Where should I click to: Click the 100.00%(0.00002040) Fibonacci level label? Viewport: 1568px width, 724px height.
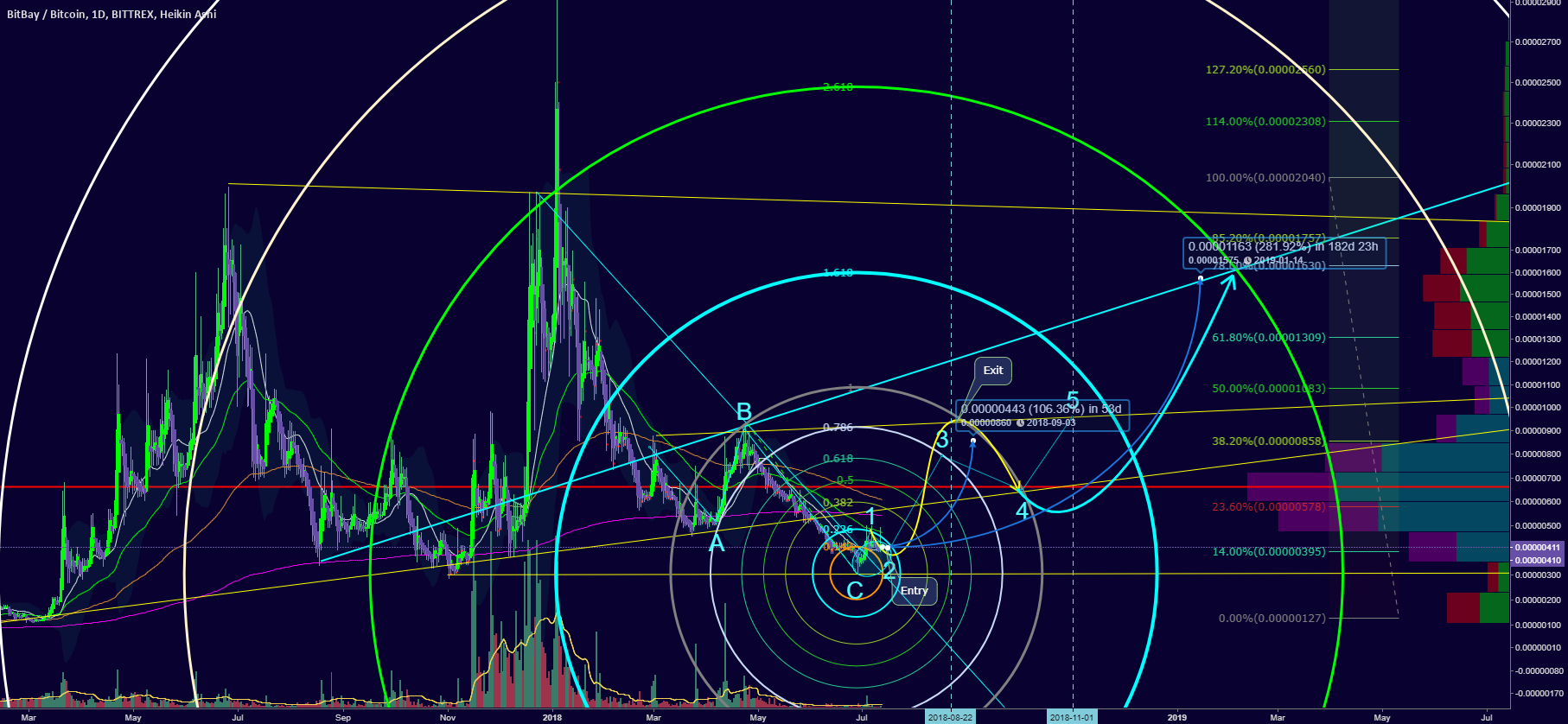click(1265, 177)
